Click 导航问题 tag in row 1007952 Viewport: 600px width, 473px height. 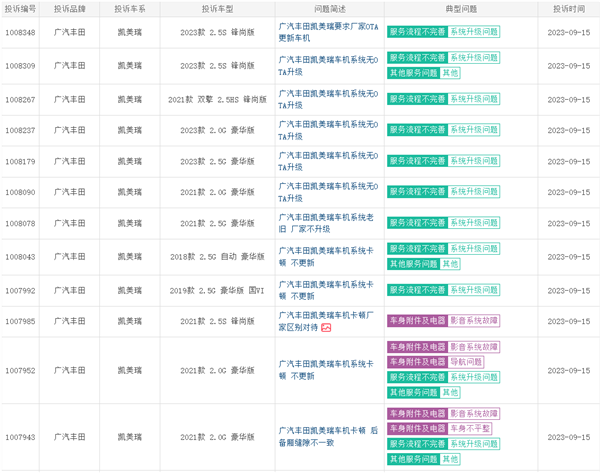pyautogui.click(x=467, y=362)
